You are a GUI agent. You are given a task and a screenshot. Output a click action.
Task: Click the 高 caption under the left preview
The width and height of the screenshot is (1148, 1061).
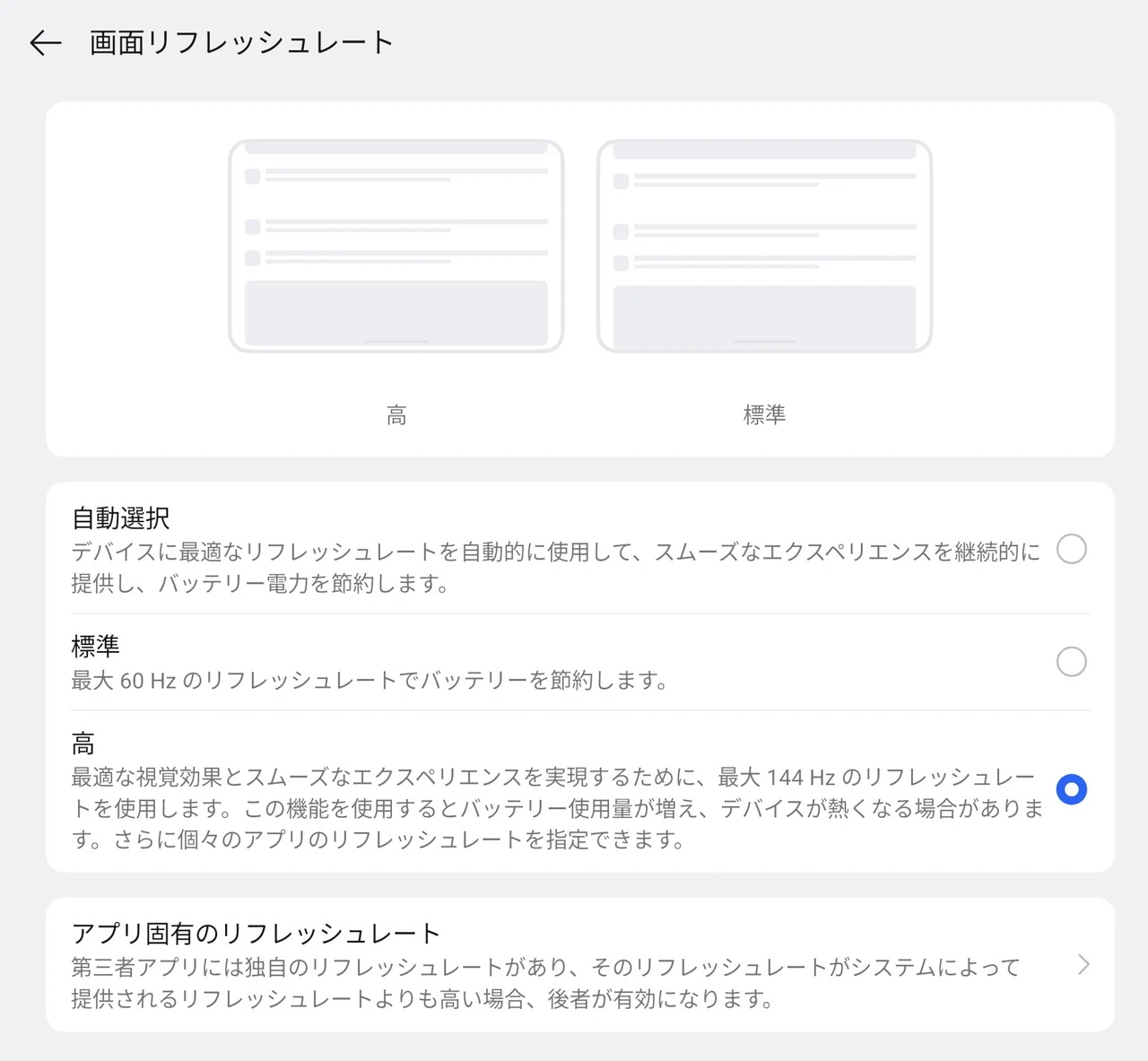click(x=396, y=415)
